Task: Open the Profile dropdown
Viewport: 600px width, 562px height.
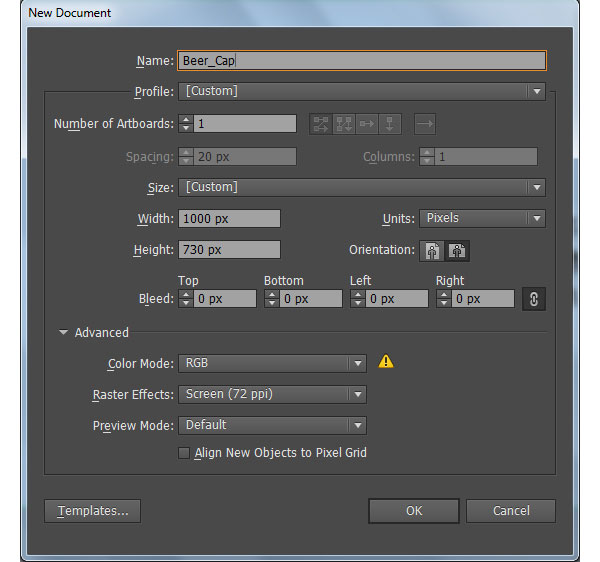Action: point(362,91)
